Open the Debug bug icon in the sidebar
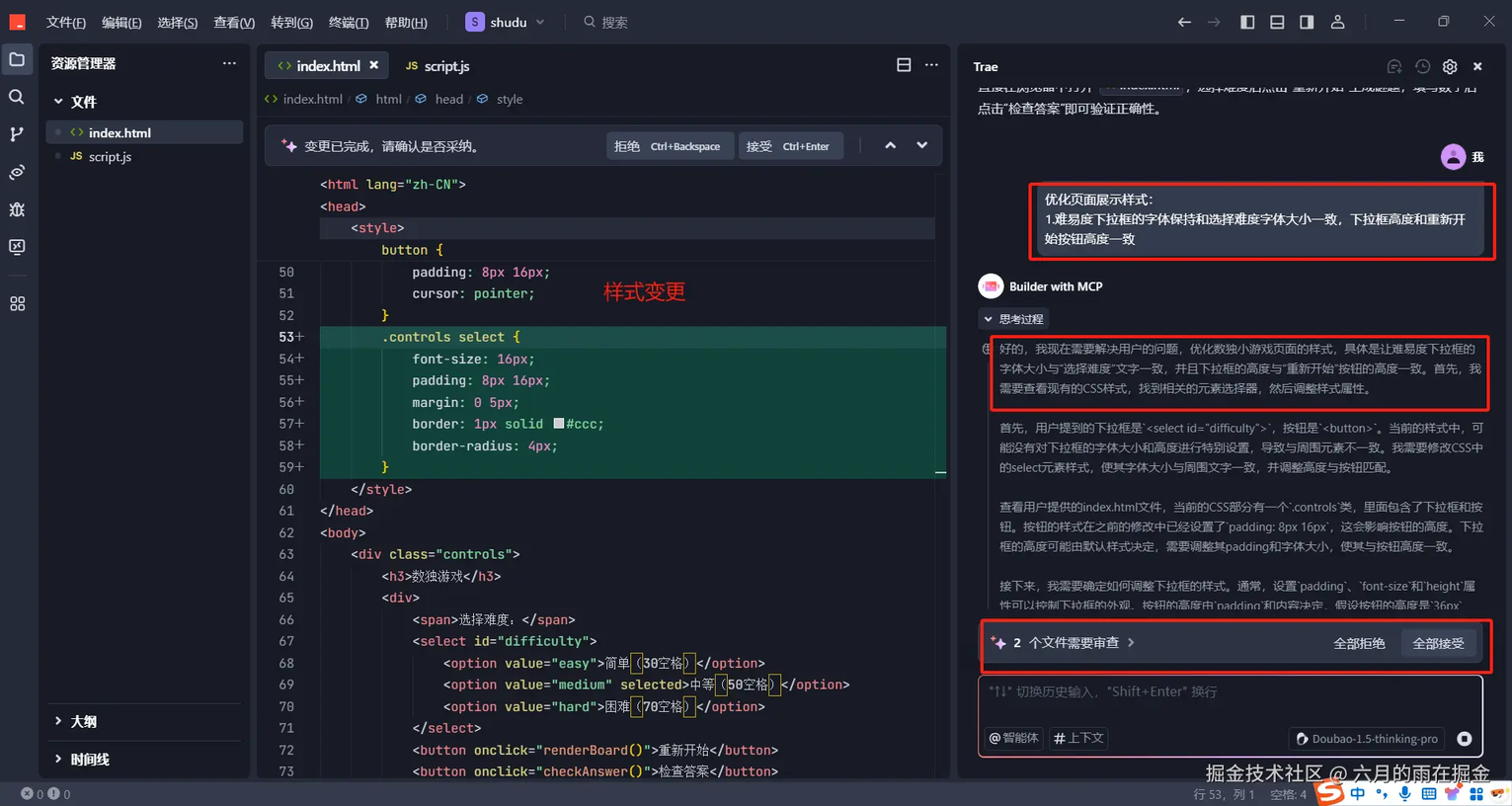Screen dimensions: 1512x806 pyautogui.click(x=17, y=209)
